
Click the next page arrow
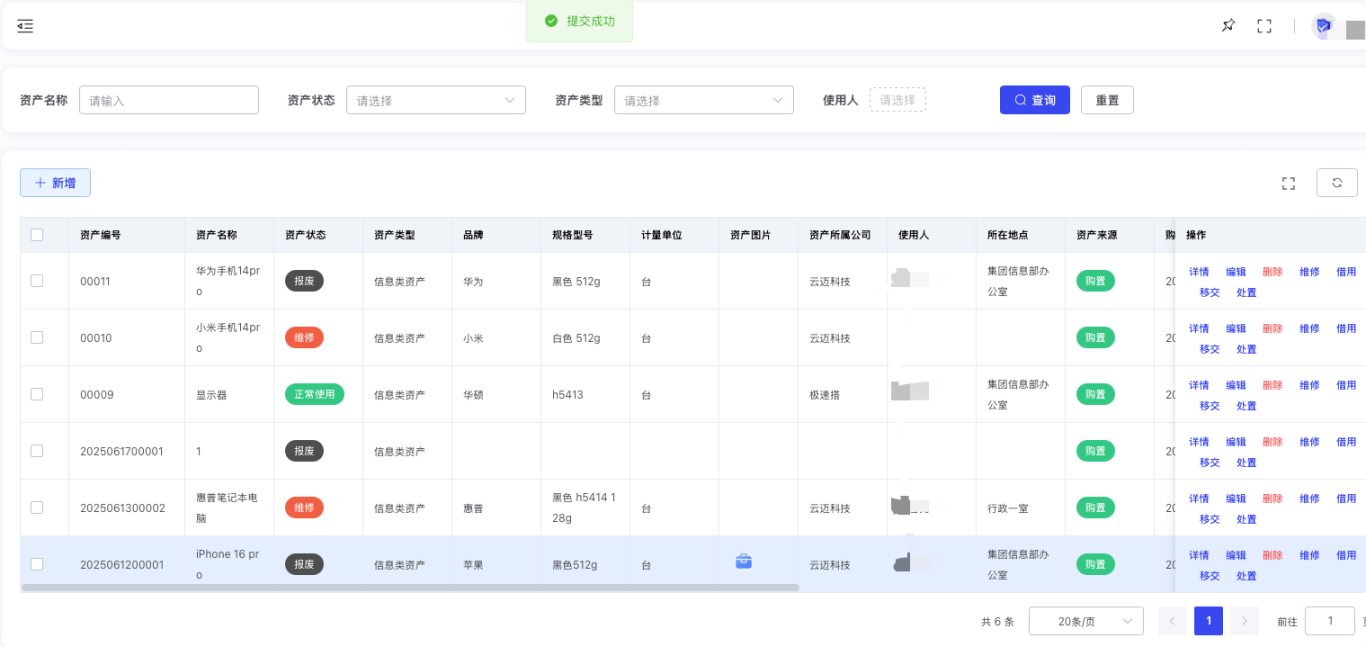pos(1244,621)
